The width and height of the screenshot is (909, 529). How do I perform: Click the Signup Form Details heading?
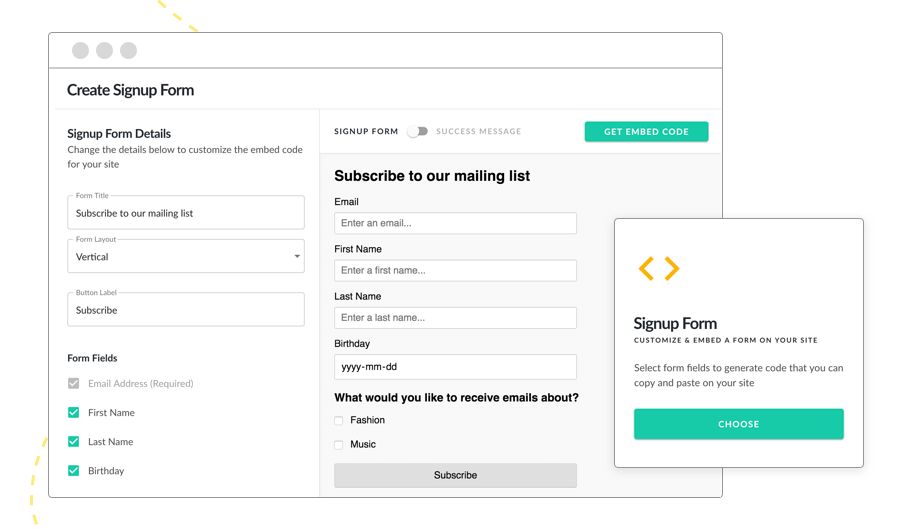click(x=119, y=134)
